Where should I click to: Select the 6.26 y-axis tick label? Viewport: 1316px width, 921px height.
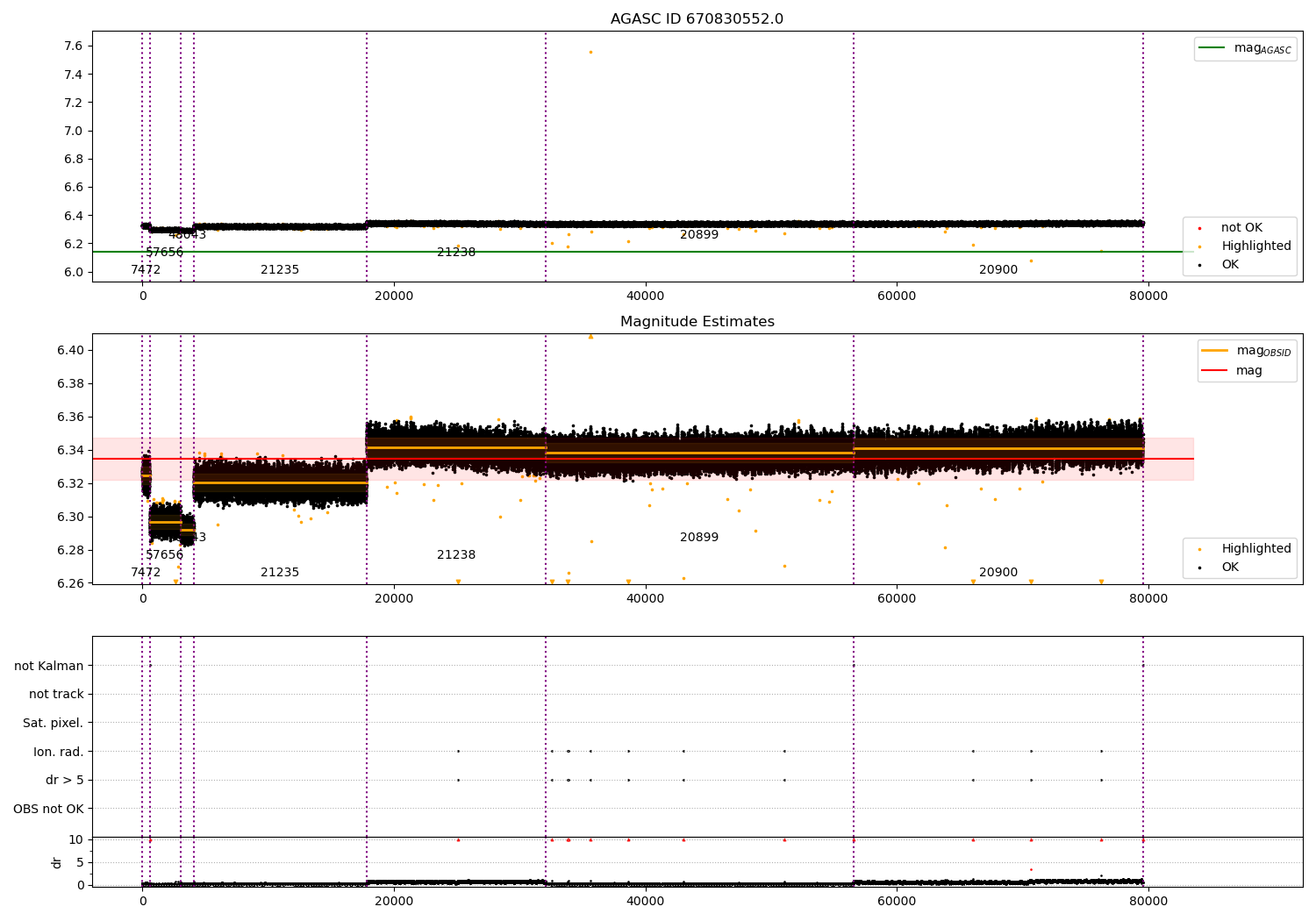(70, 583)
